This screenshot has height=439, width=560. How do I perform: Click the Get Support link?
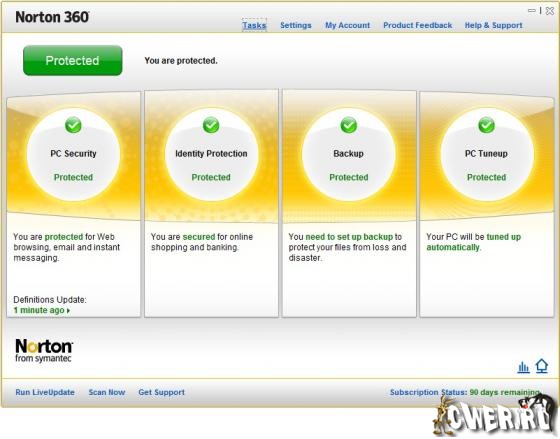(161, 392)
